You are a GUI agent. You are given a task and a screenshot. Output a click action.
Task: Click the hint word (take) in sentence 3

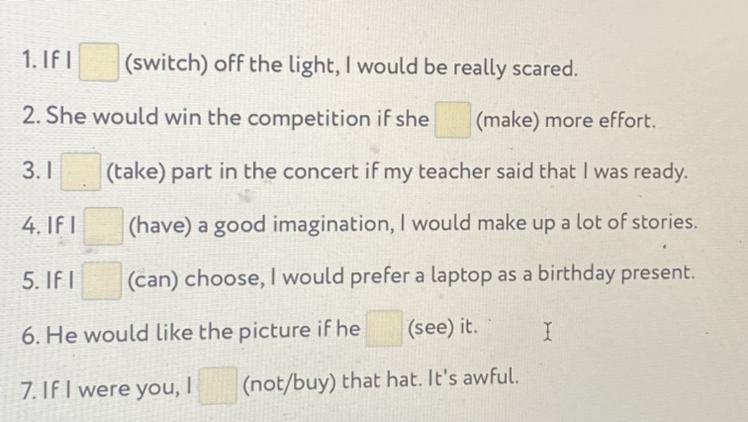click(x=135, y=172)
